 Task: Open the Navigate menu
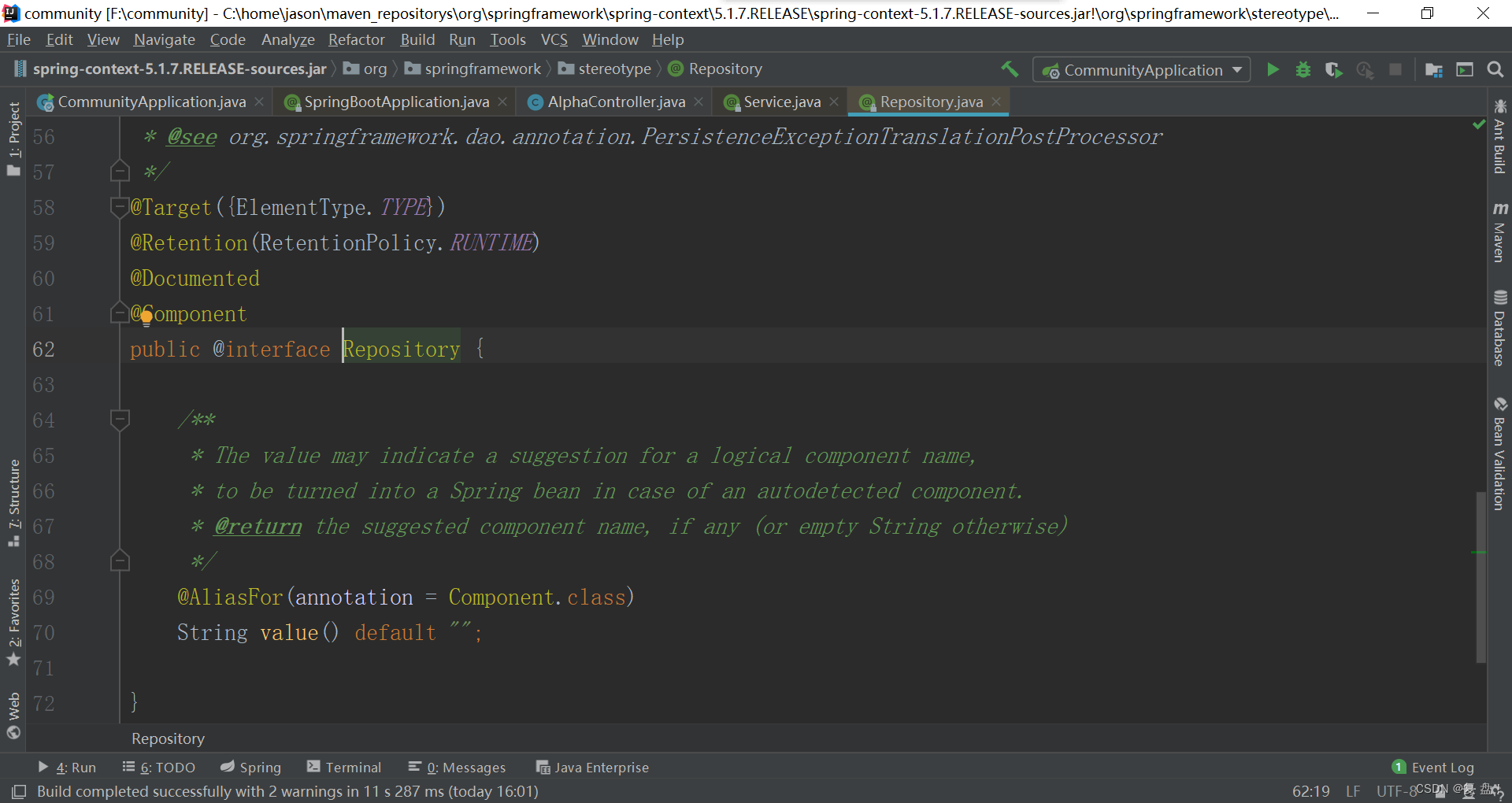(x=164, y=39)
